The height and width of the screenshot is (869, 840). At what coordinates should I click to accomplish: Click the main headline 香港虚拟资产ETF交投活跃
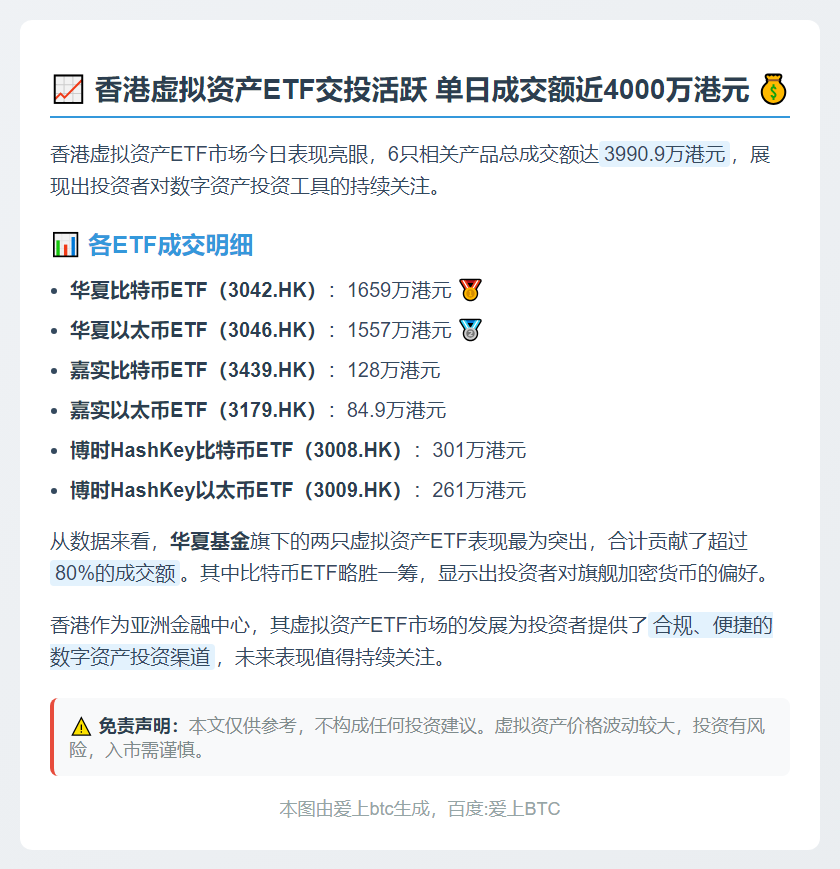pos(261,90)
